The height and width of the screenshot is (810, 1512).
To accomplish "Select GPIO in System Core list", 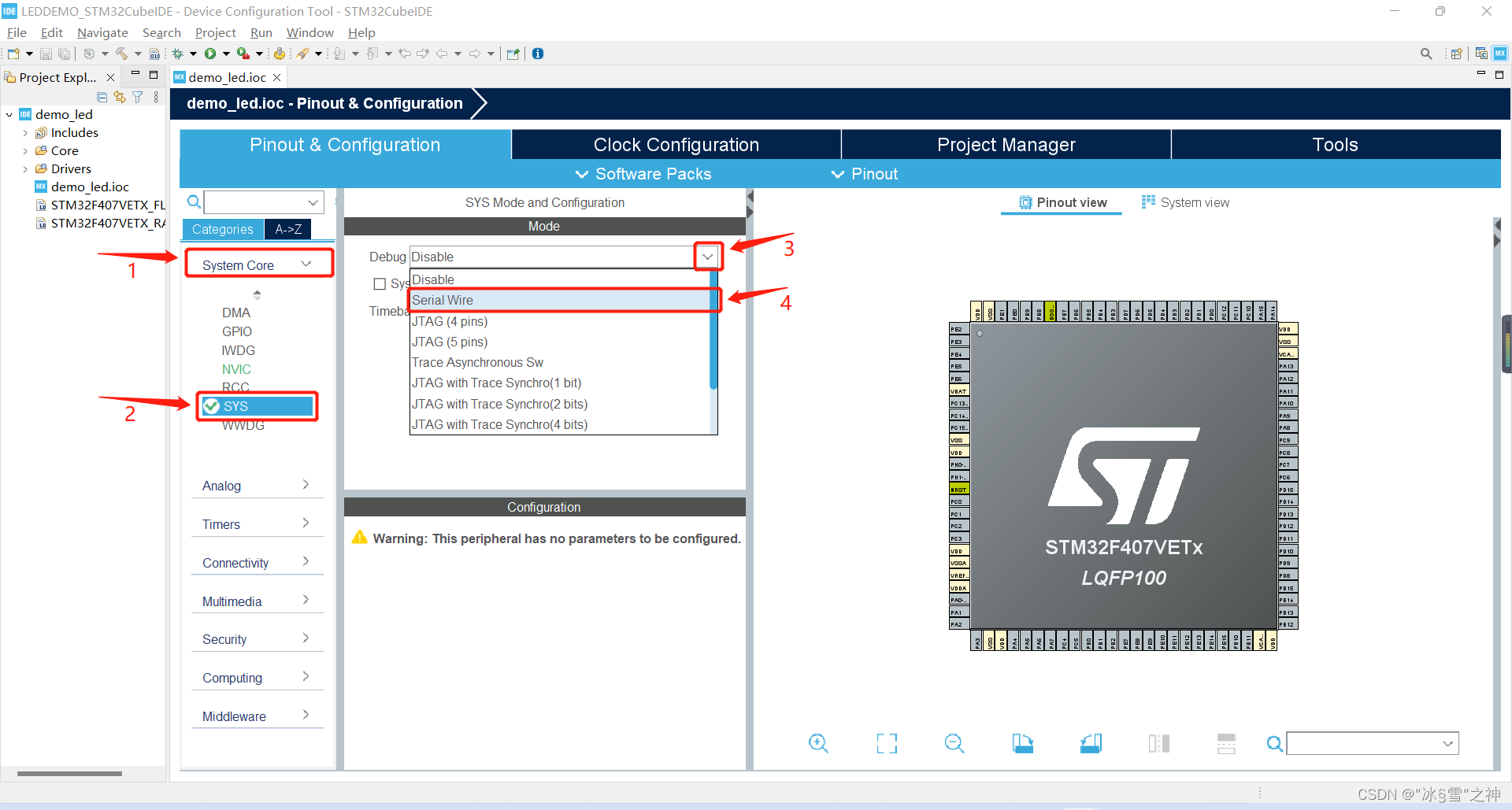I will (x=237, y=331).
